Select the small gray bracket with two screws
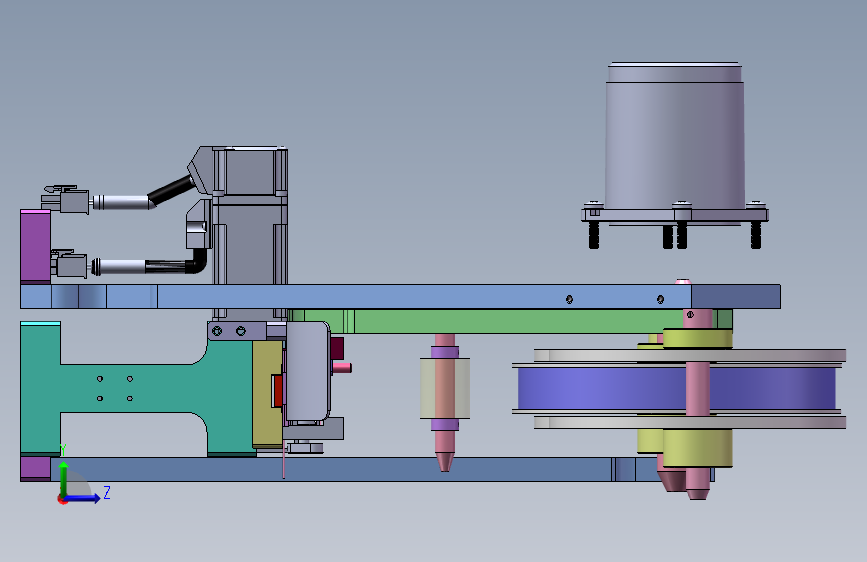Screen dimensions: 867x562 237,331
